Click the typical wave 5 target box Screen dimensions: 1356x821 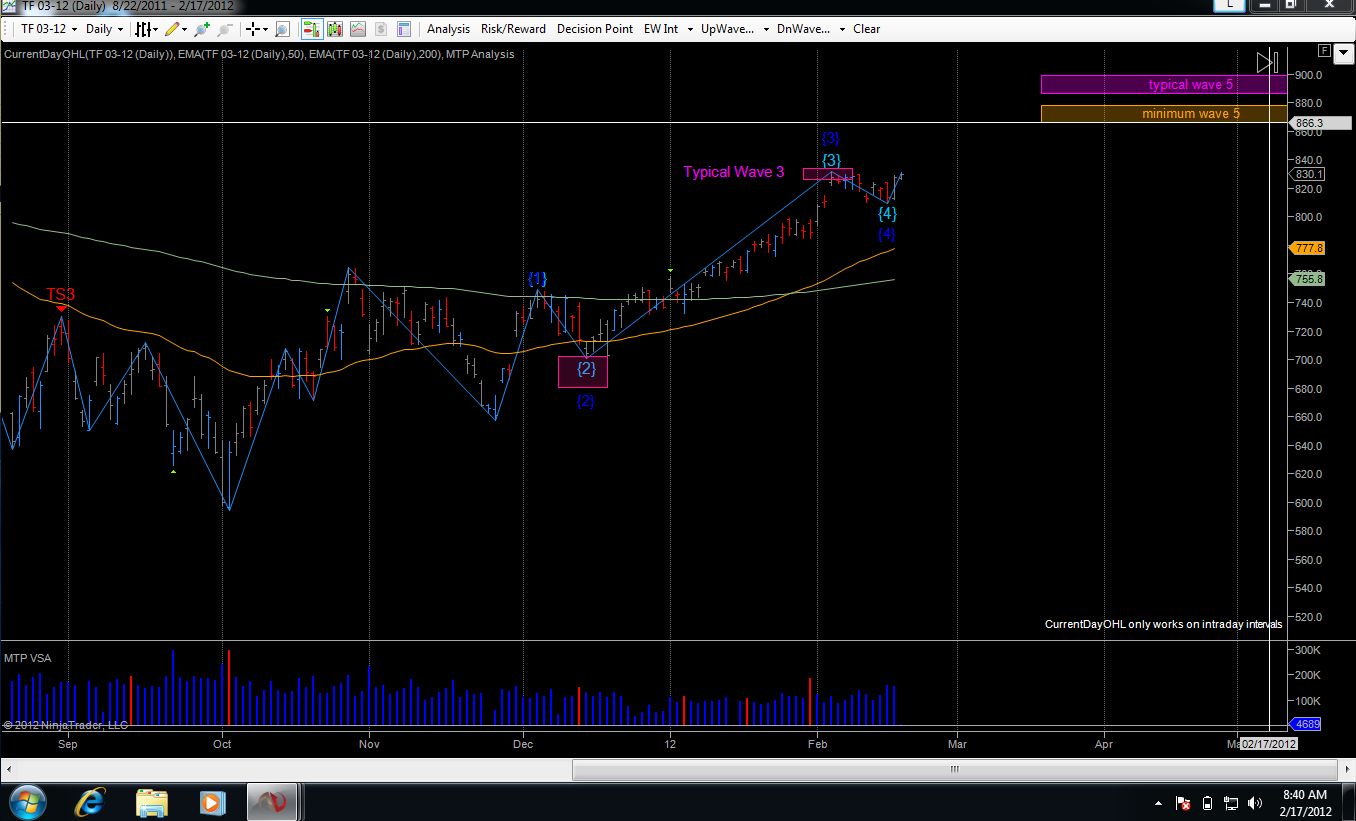click(x=1164, y=85)
